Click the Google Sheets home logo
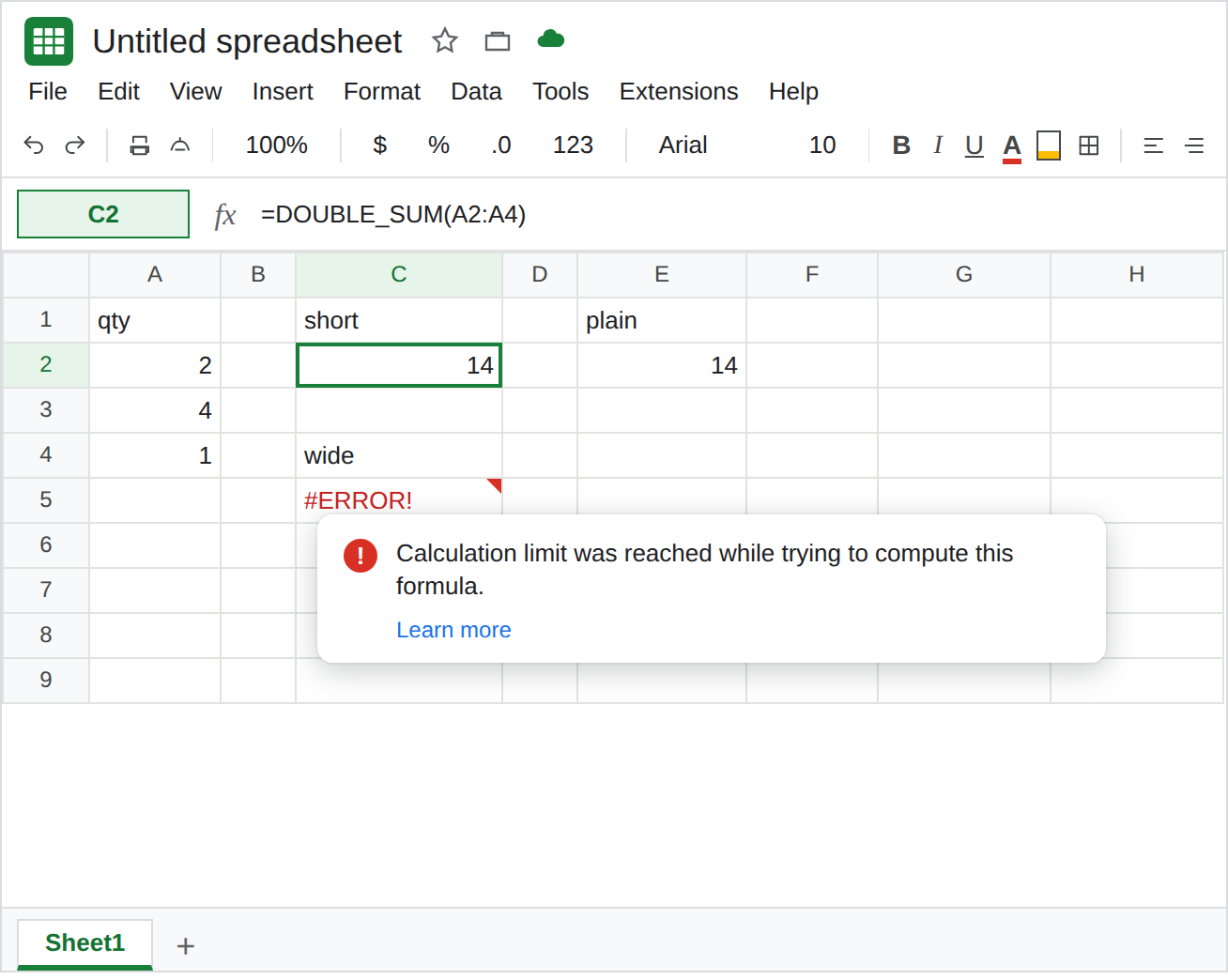 pyautogui.click(x=49, y=41)
